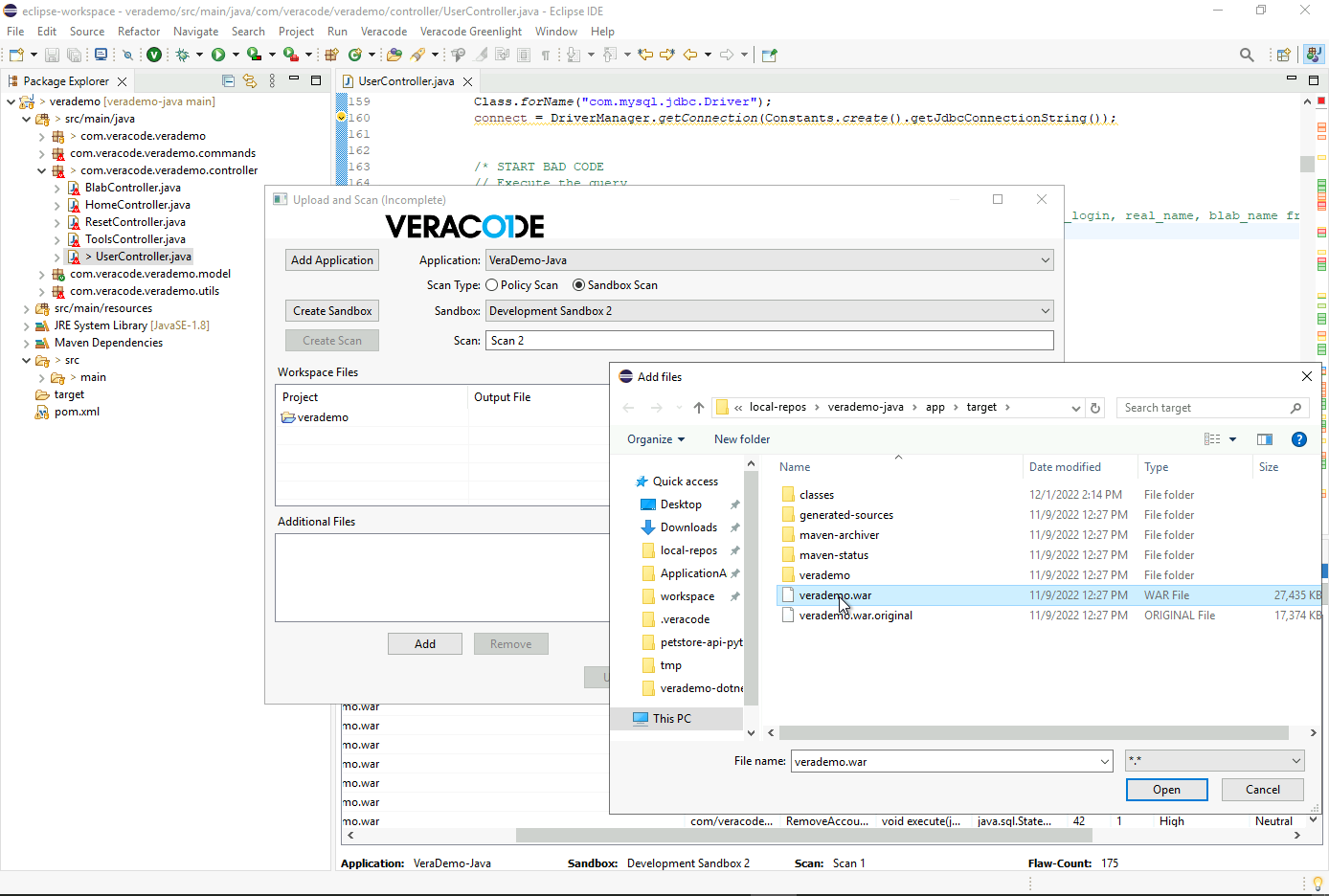Open the File name combo dropdown arrow
The height and width of the screenshot is (896, 1329).
[1104, 762]
